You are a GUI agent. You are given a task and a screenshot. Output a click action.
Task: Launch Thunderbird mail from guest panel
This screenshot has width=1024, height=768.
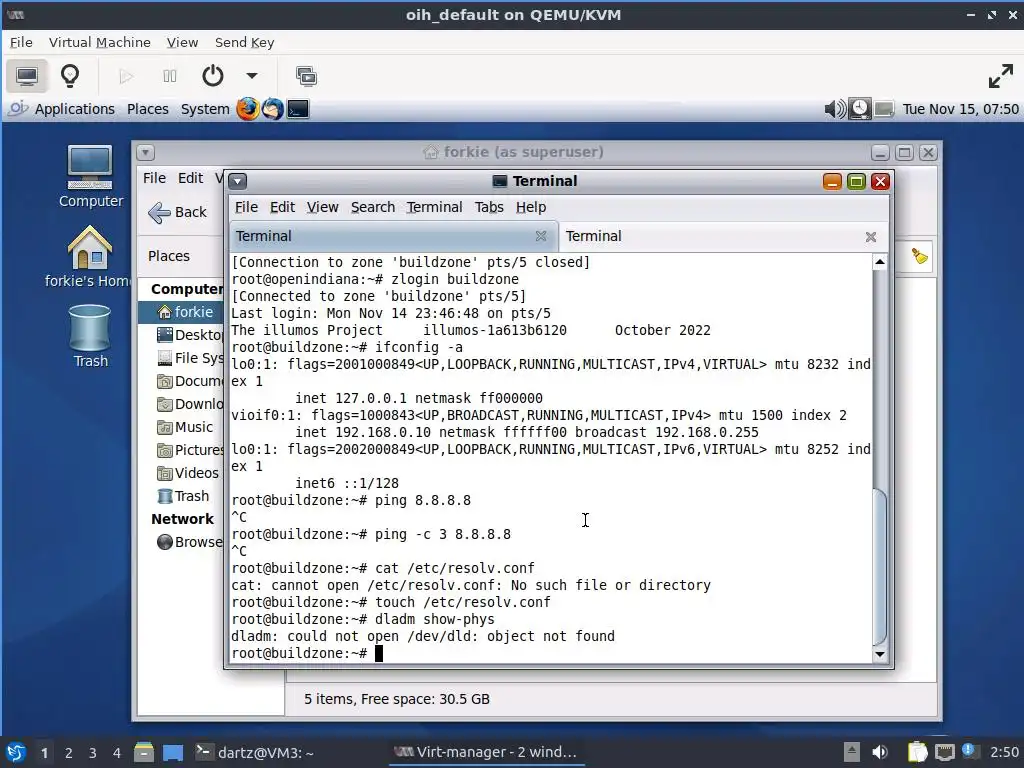click(272, 109)
